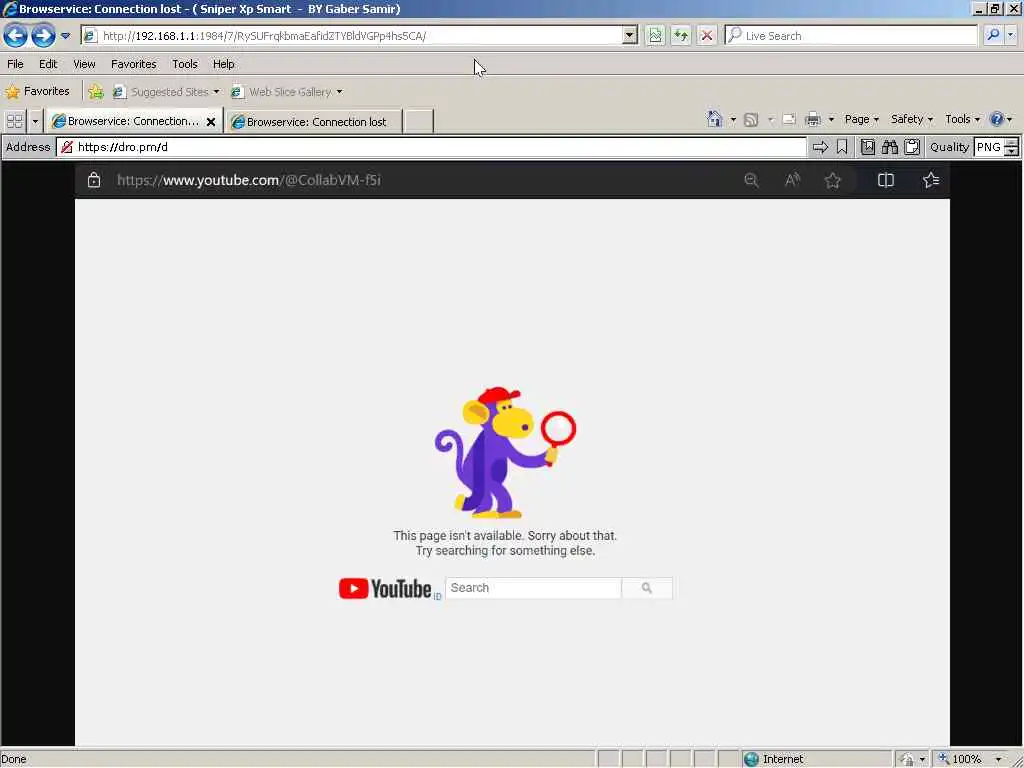Click the Browservice Go arrow icon
1024x768 pixels.
(820, 147)
